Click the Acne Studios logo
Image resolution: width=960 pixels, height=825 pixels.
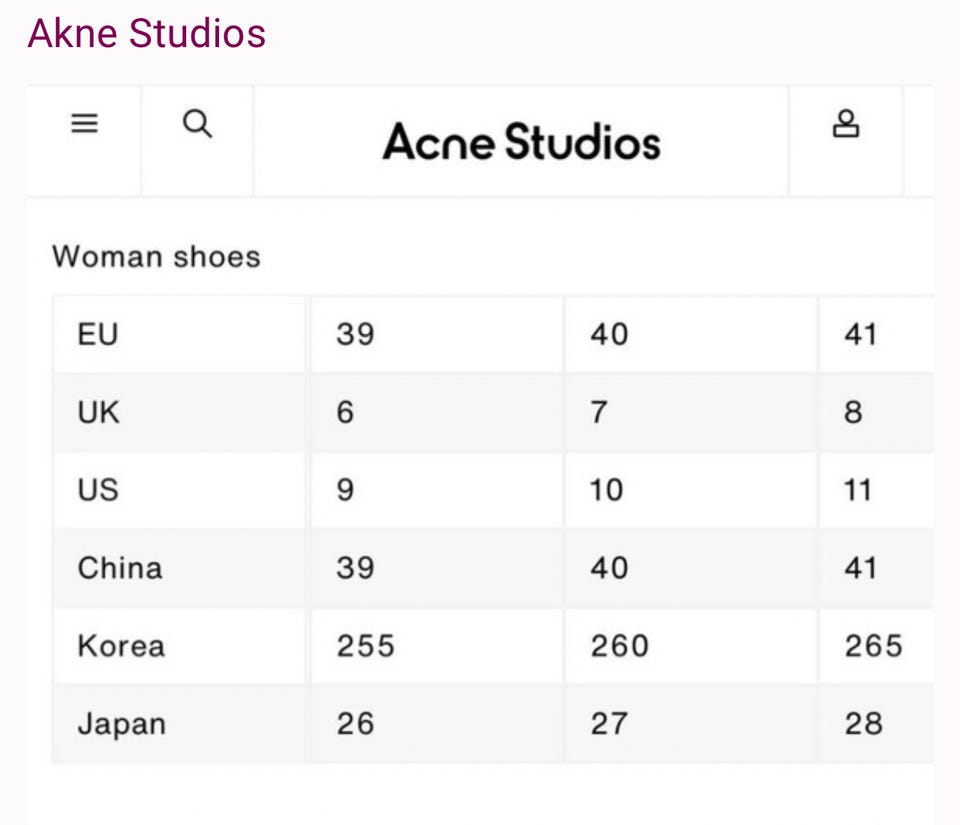pos(521,141)
